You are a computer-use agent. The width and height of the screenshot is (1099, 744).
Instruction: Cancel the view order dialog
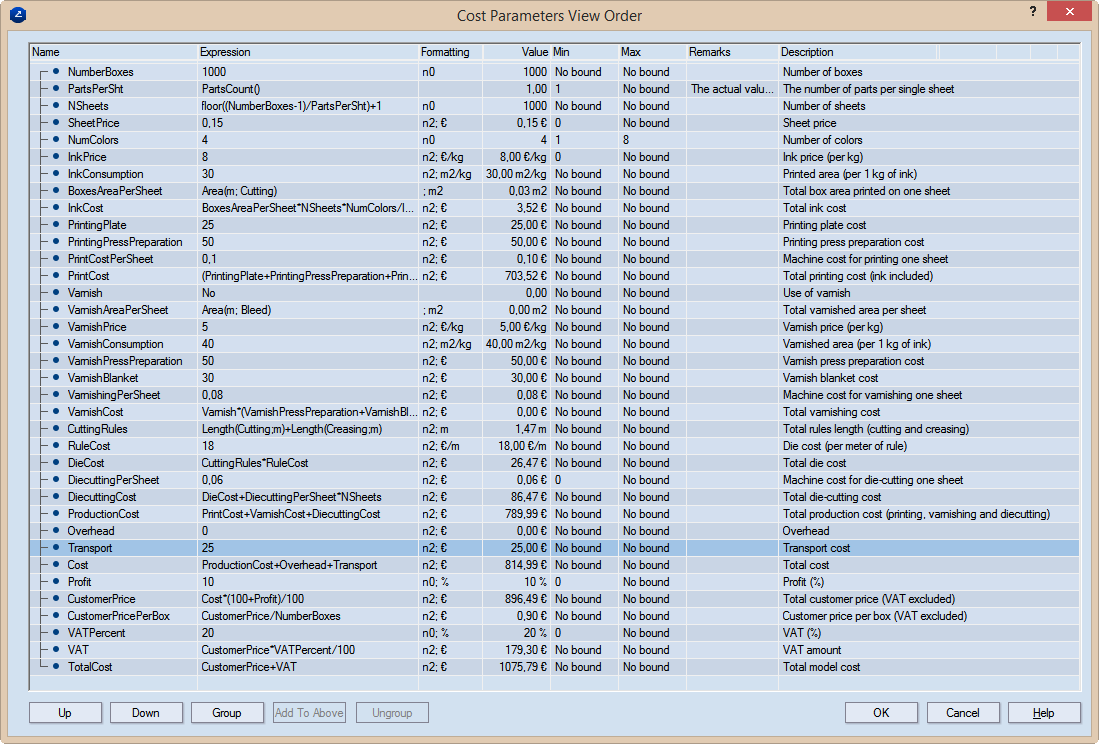(962, 713)
